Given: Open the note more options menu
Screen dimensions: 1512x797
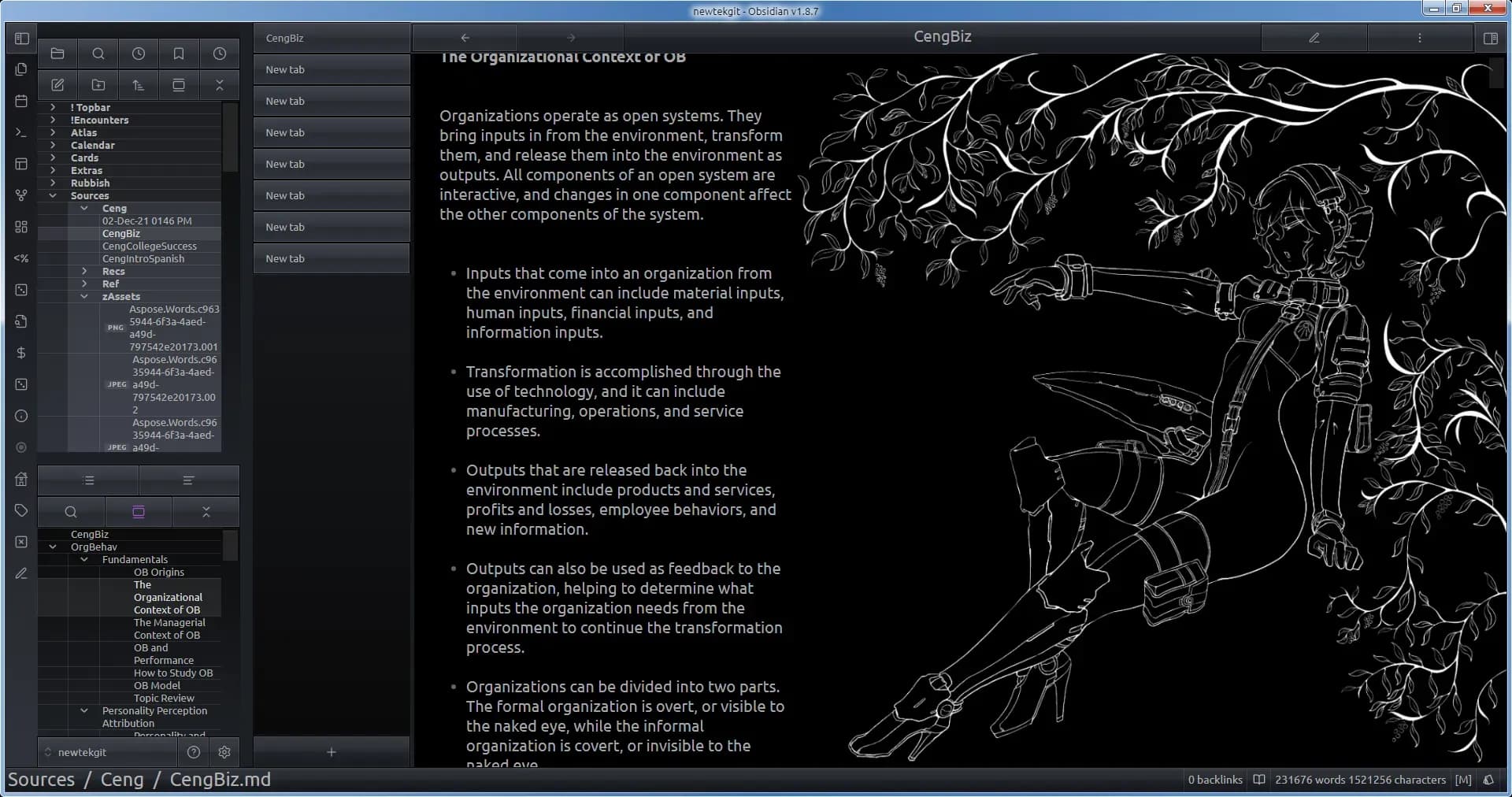Looking at the screenshot, I should coord(1420,38).
